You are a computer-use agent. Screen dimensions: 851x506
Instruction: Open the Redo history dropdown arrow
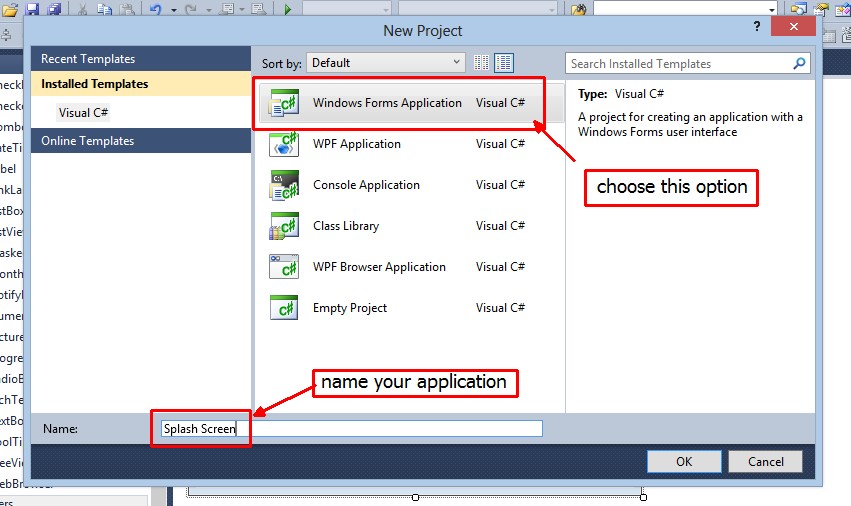tap(208, 9)
